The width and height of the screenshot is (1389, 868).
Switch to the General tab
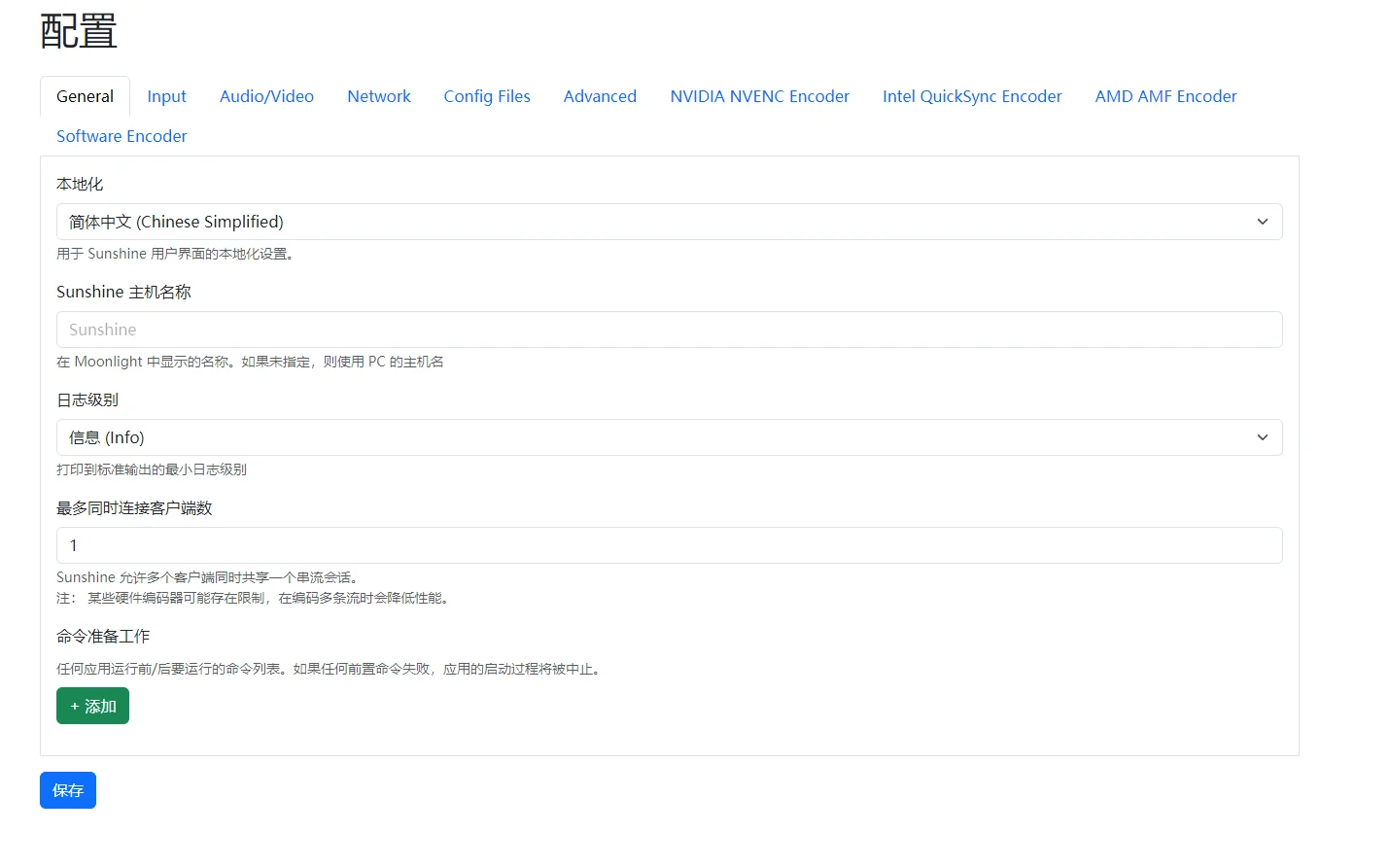(x=85, y=96)
